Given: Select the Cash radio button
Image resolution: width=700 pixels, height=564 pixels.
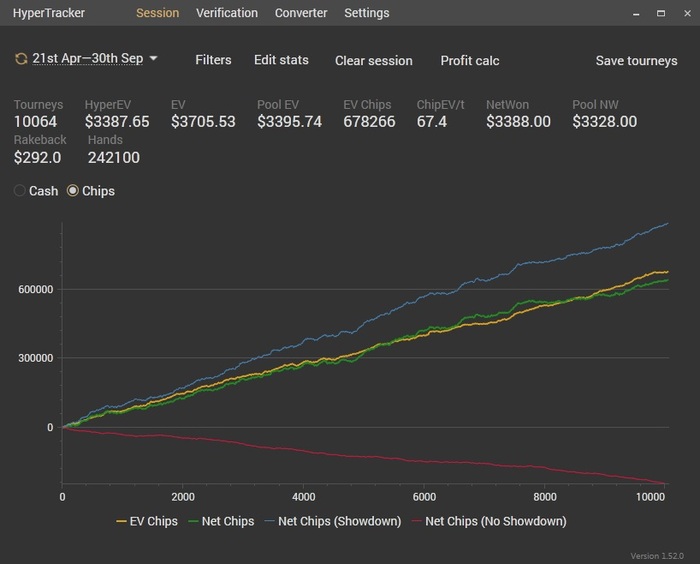Looking at the screenshot, I should (19, 191).
